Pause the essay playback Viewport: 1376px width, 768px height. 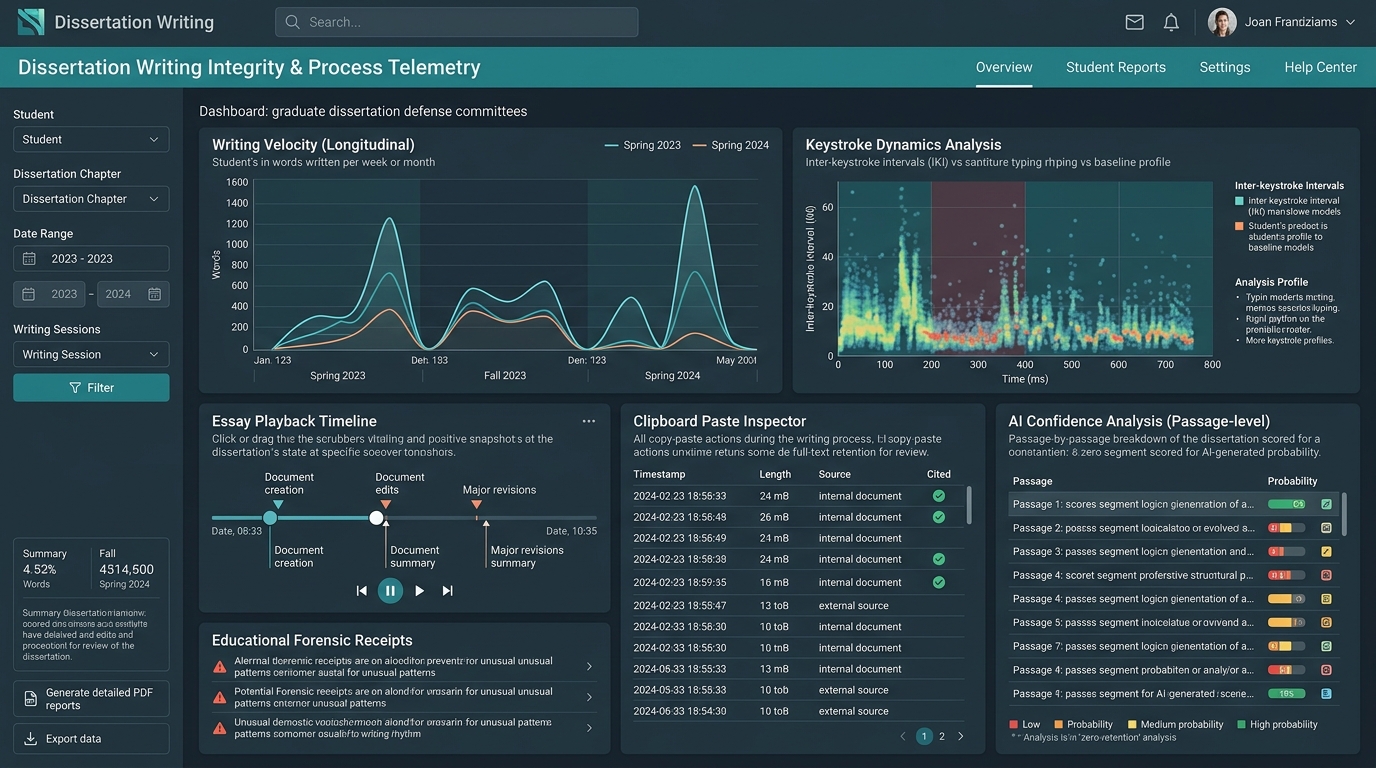tap(390, 591)
